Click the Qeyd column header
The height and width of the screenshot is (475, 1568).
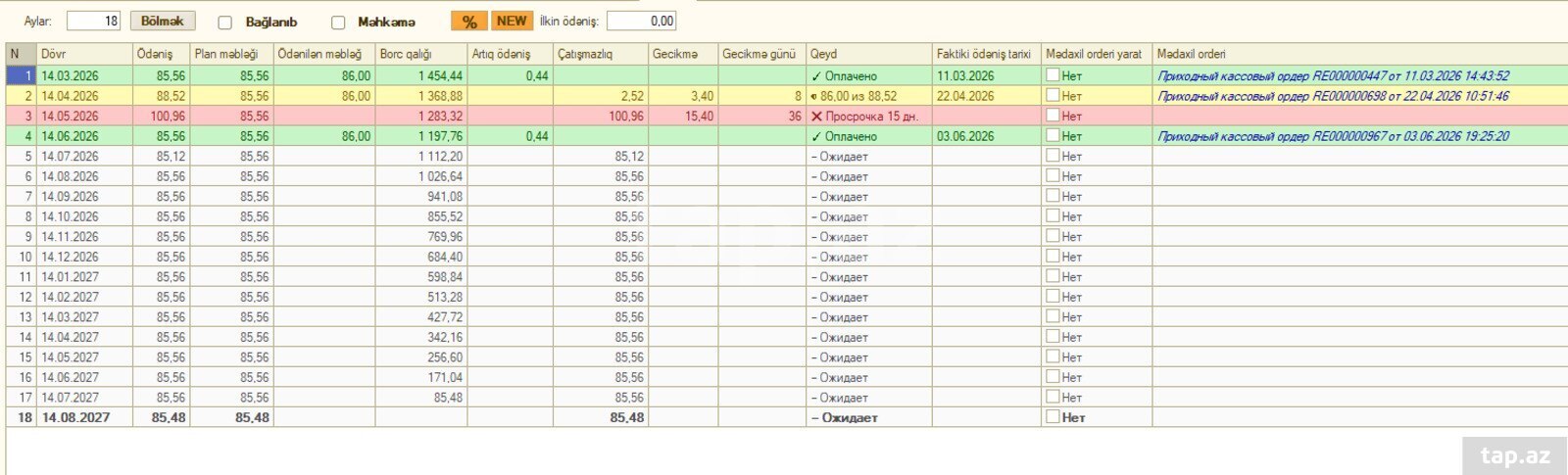(869, 54)
